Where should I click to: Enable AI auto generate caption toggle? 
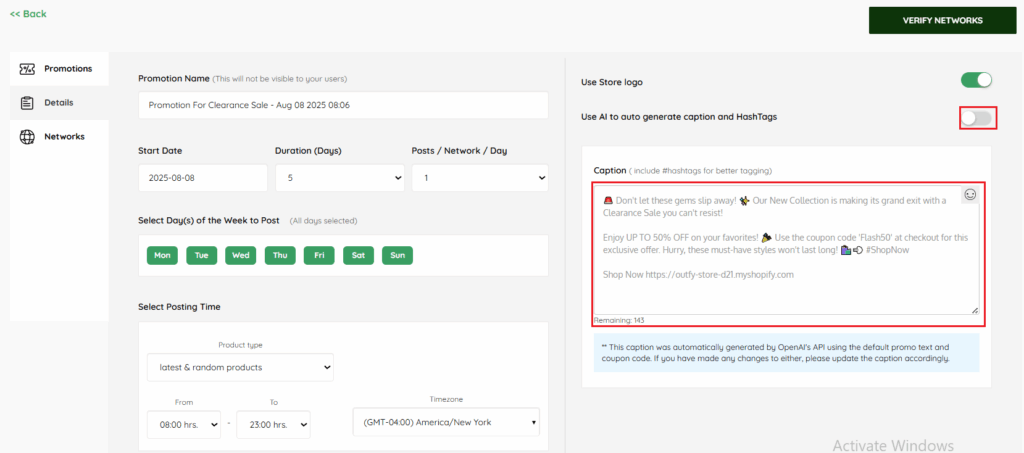click(x=976, y=118)
